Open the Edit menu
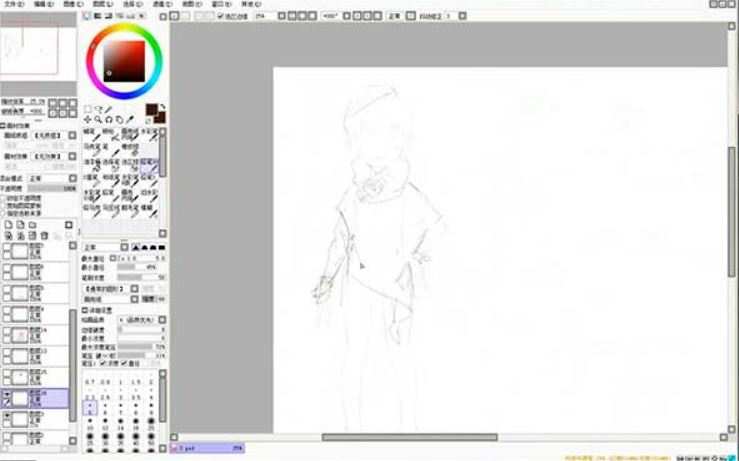 pos(43,4)
